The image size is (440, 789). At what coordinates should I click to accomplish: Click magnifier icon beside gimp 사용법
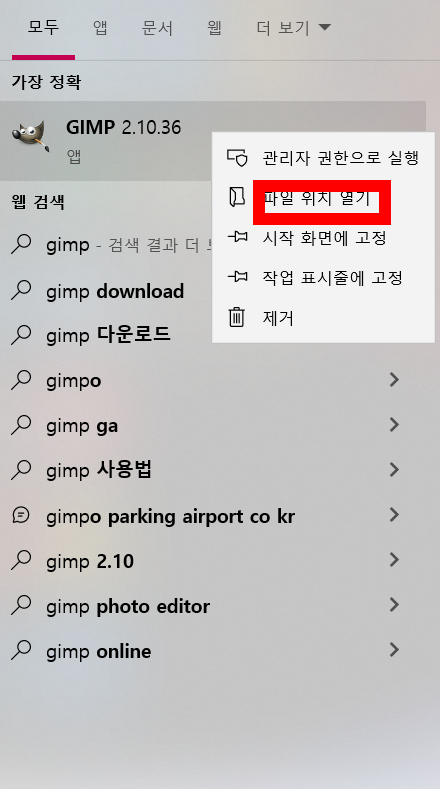(21, 469)
